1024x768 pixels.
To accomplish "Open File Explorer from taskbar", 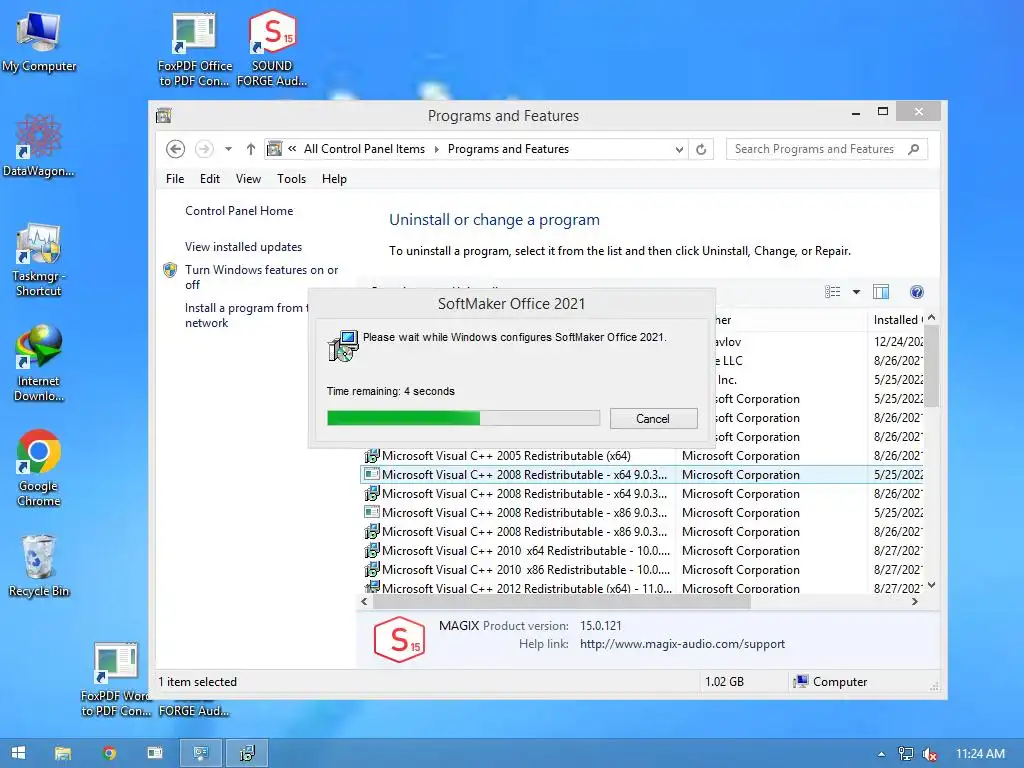I will (63, 753).
